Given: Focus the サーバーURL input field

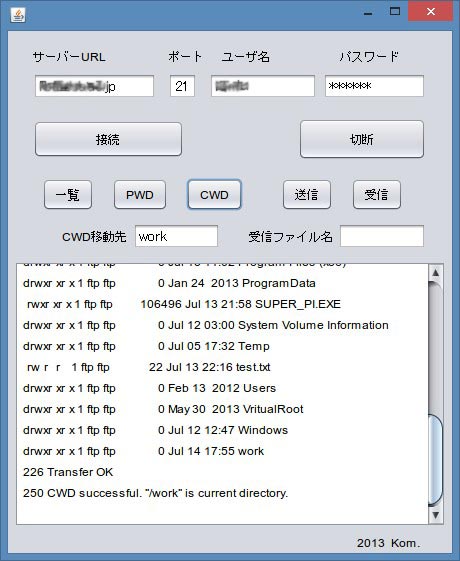Looking at the screenshot, I should click(94, 86).
